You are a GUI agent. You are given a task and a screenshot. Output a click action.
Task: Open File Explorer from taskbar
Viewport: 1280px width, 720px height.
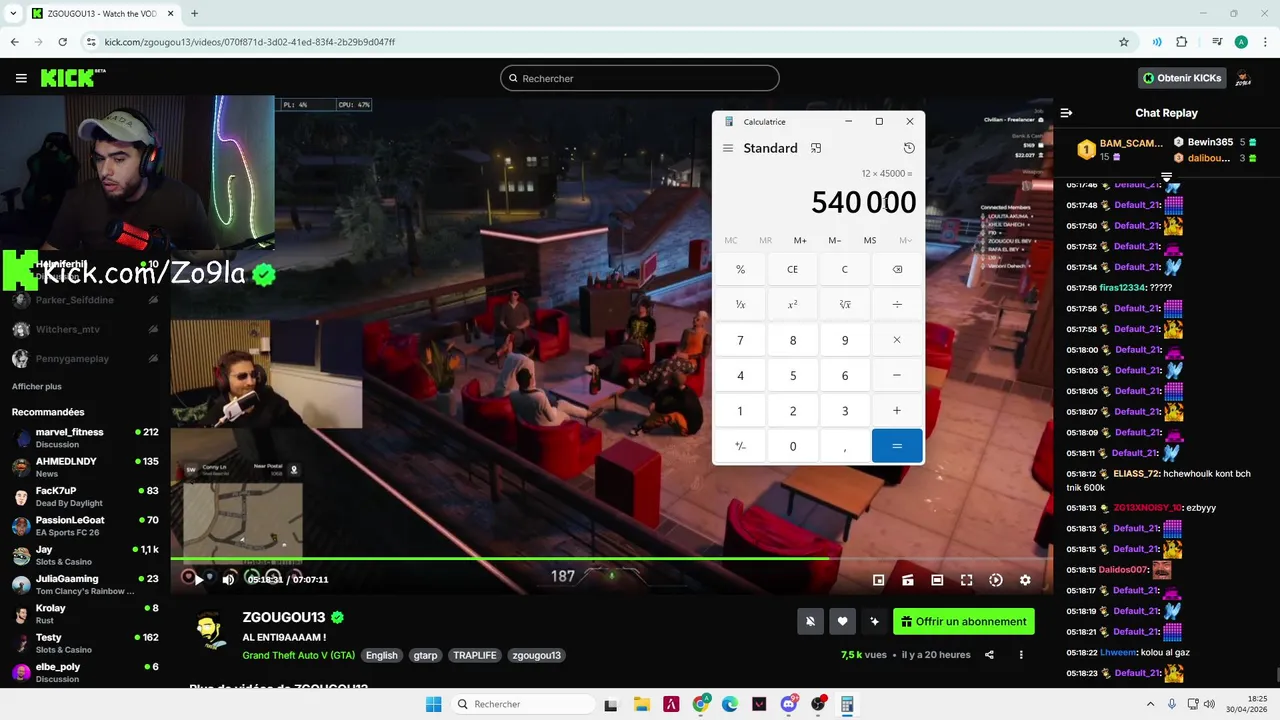[641, 704]
